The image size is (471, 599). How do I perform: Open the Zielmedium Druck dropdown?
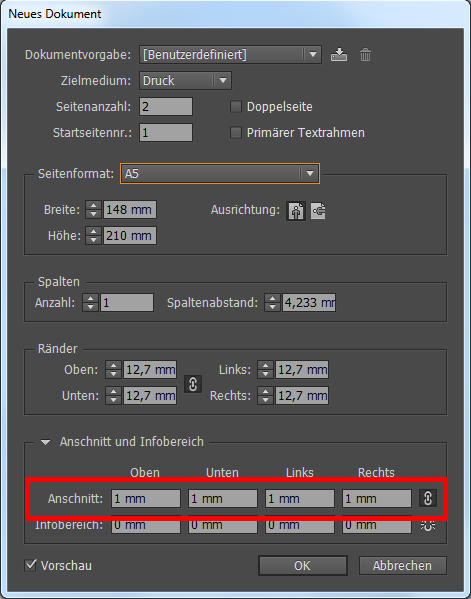(185, 81)
